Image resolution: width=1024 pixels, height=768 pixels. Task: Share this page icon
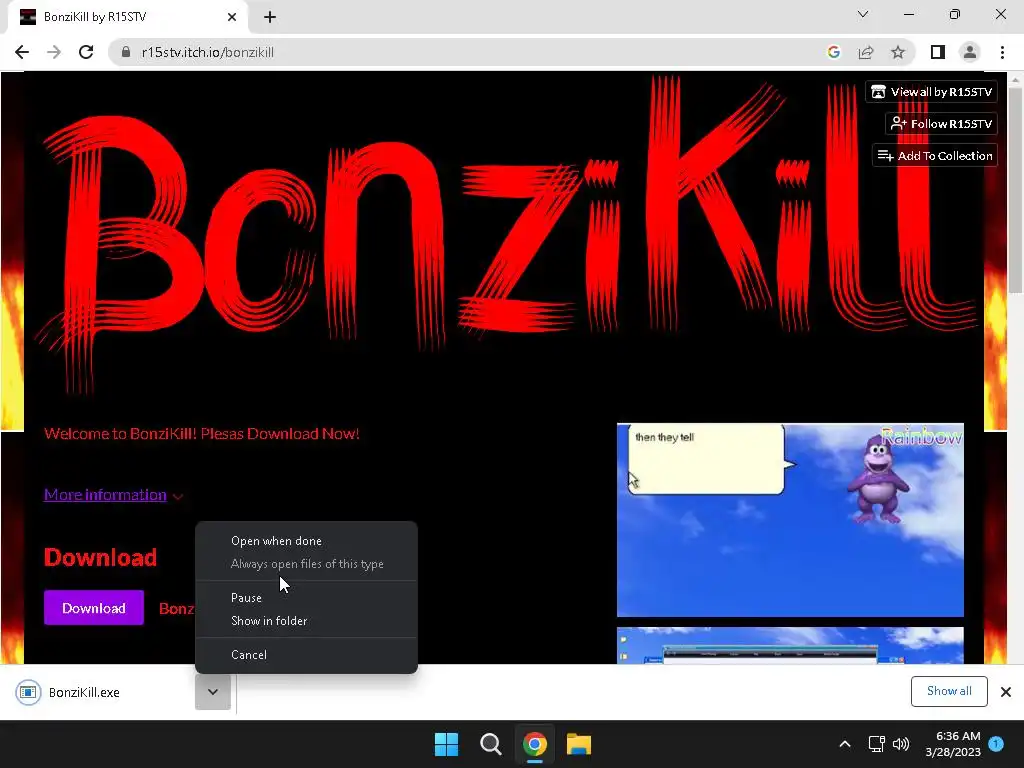tap(866, 52)
